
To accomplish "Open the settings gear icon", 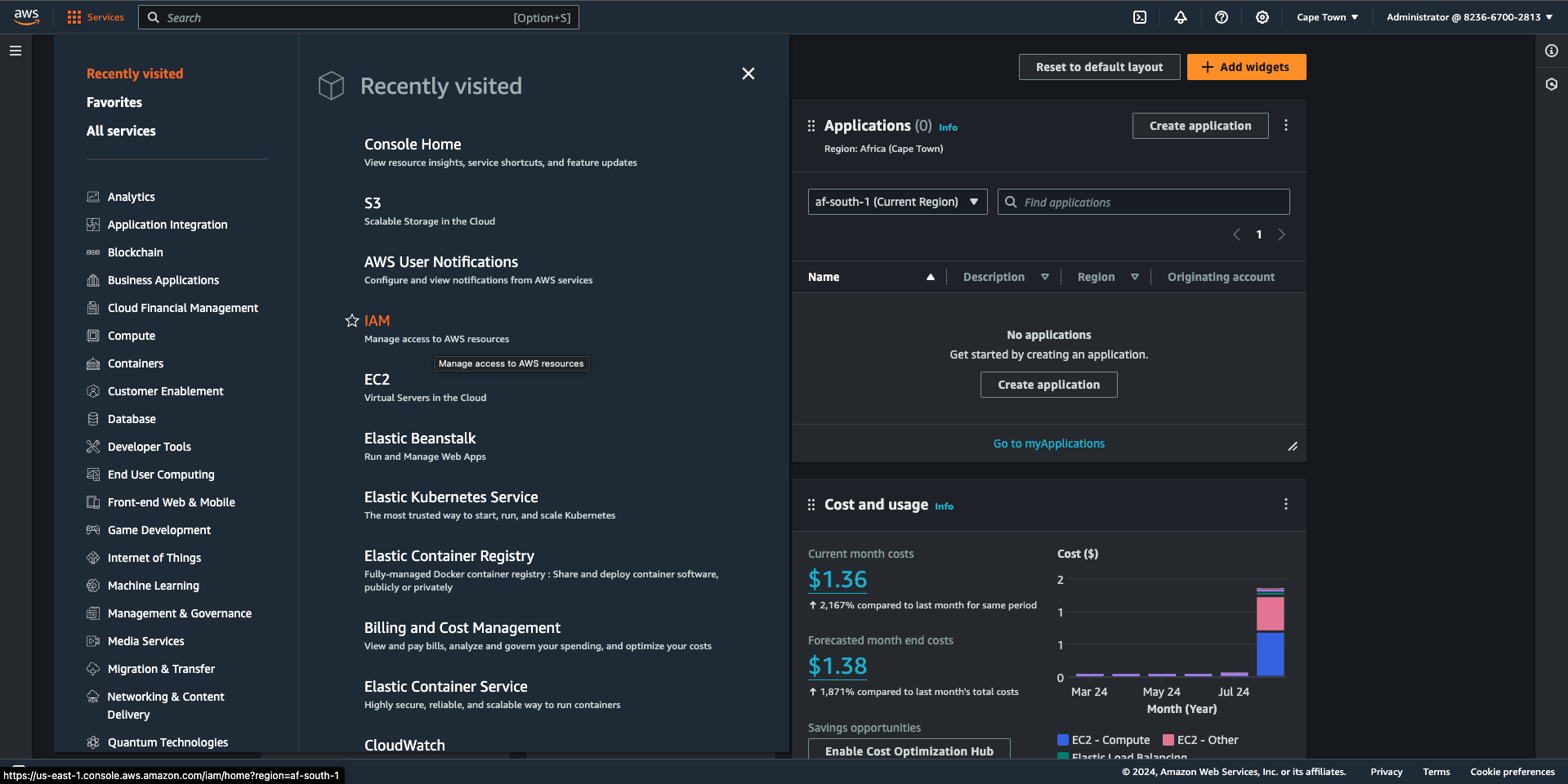I will click(x=1262, y=17).
